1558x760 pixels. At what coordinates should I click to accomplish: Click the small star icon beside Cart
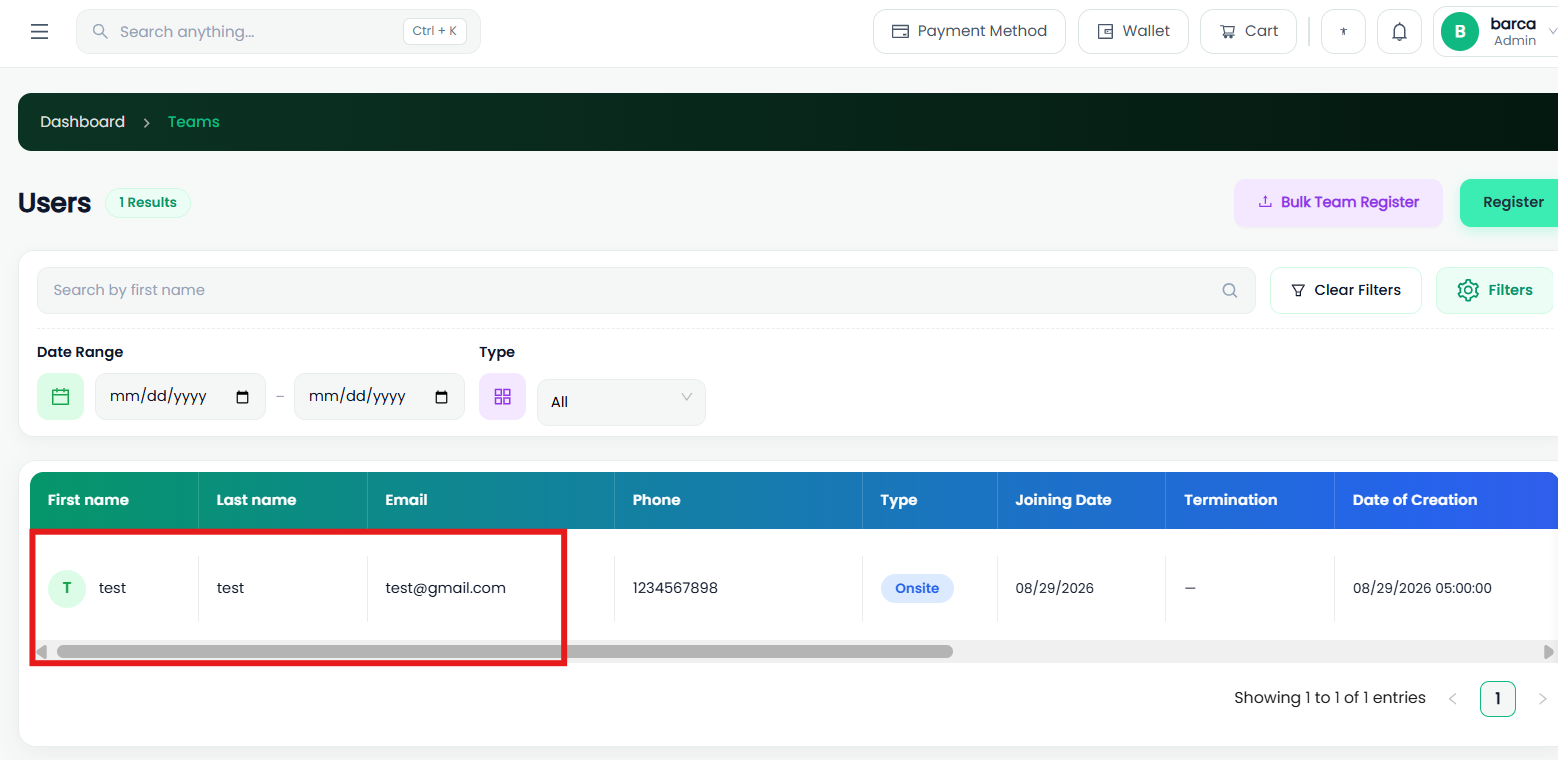1343,32
